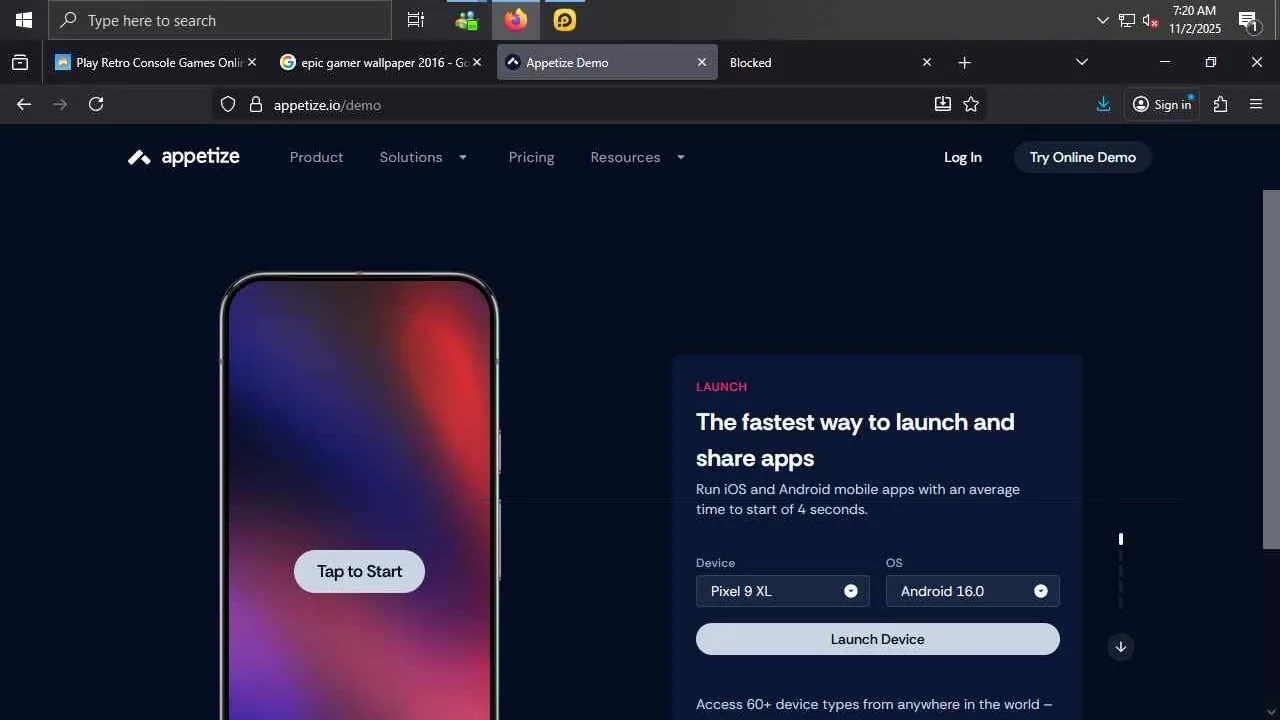Bookmark this page with the star icon

point(971,104)
